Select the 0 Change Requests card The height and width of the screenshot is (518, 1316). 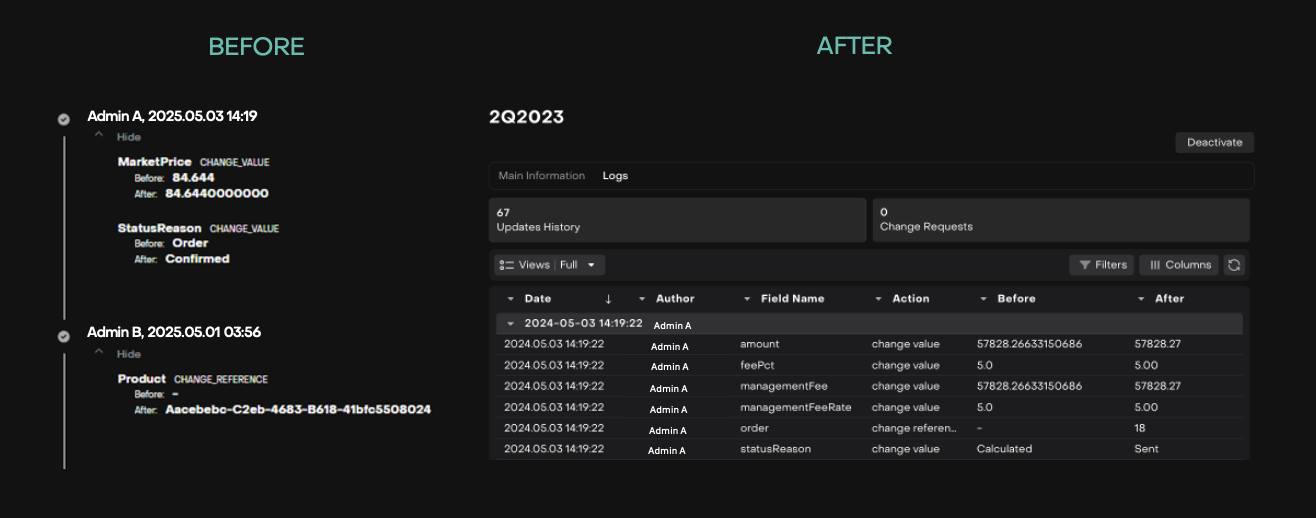[1060, 220]
